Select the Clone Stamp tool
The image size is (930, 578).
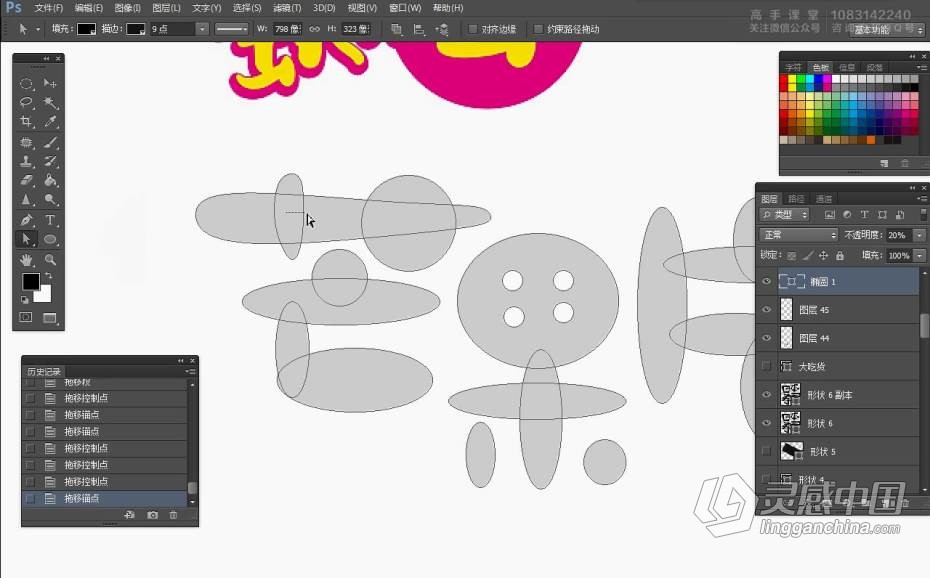click(26, 161)
